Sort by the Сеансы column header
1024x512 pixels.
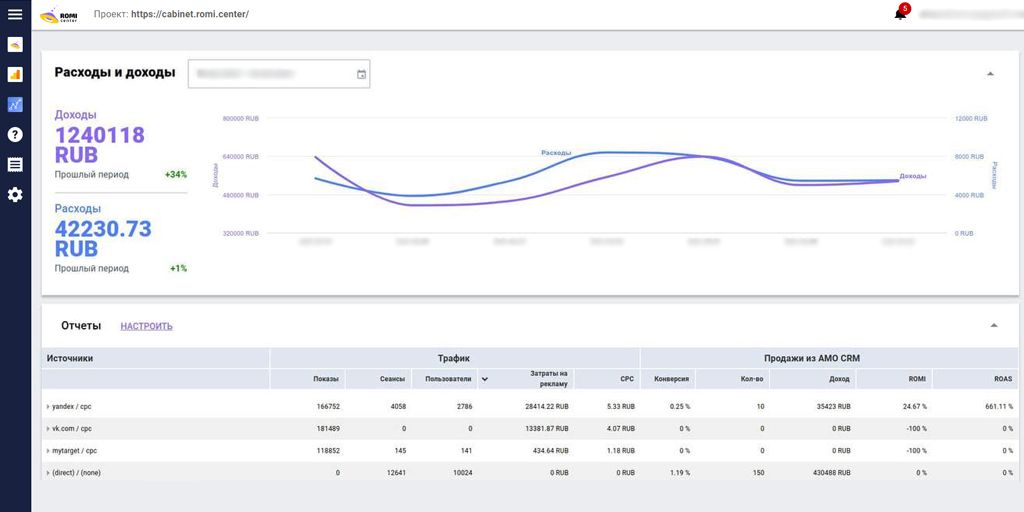click(x=392, y=379)
